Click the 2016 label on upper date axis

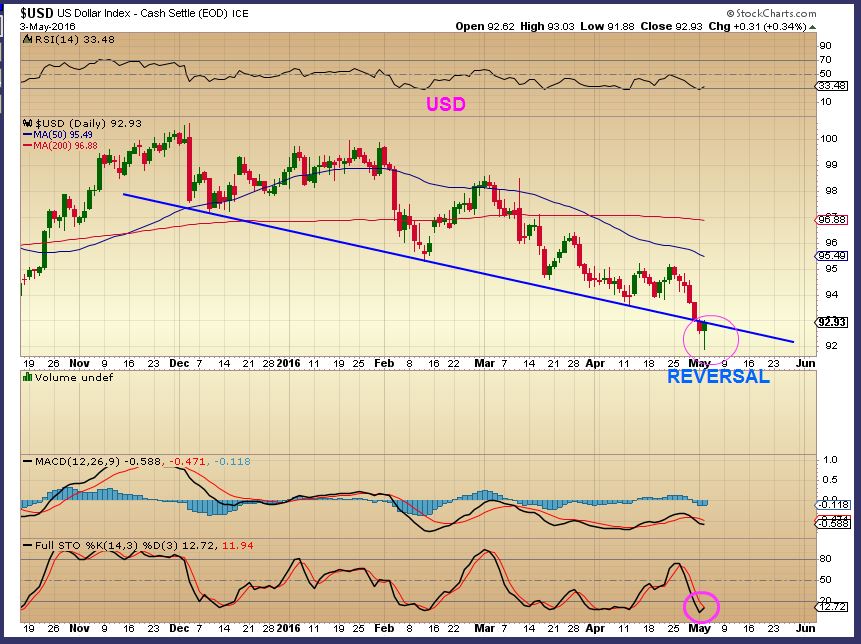288,363
